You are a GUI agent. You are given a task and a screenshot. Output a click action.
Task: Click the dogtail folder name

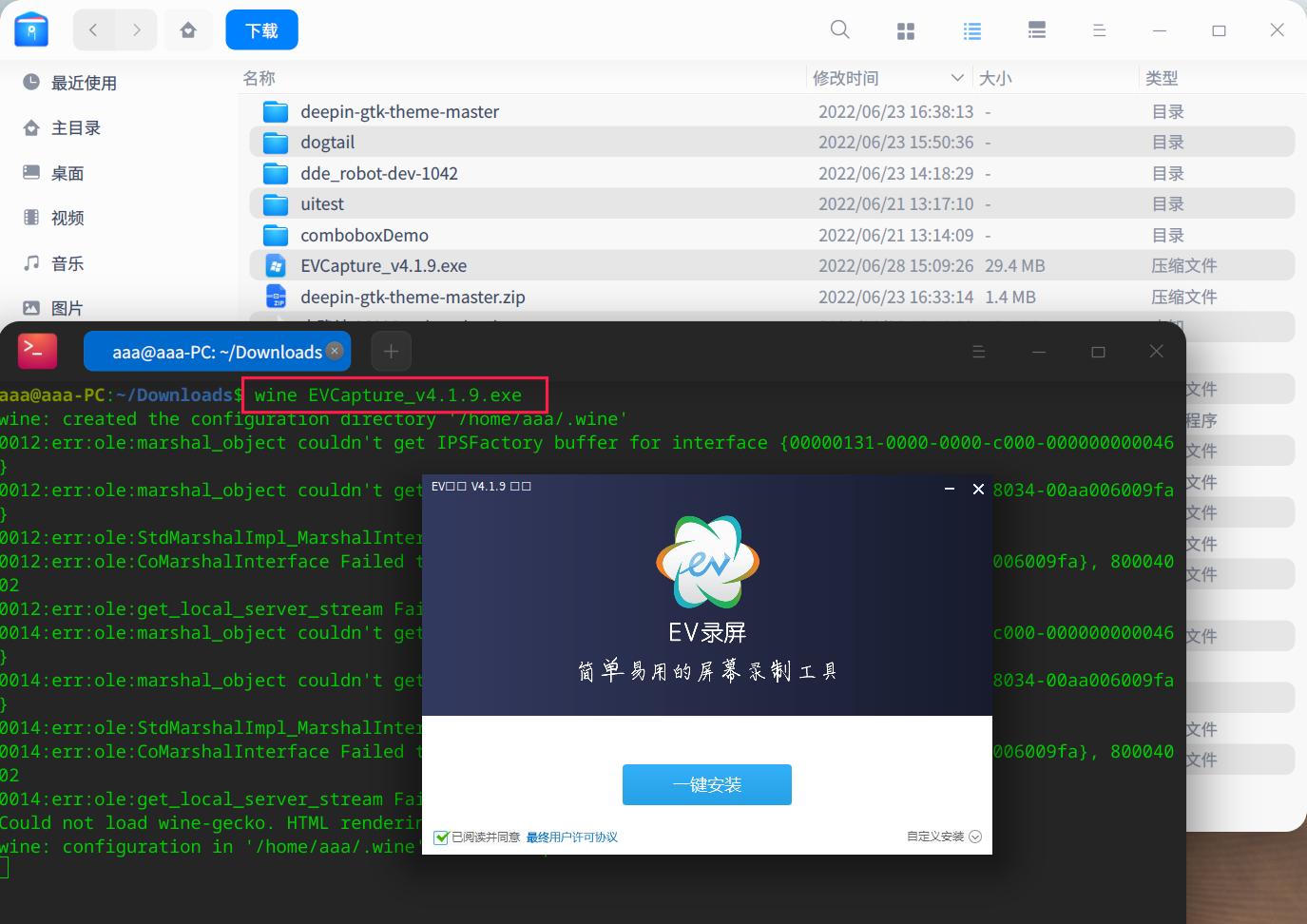pyautogui.click(x=327, y=143)
